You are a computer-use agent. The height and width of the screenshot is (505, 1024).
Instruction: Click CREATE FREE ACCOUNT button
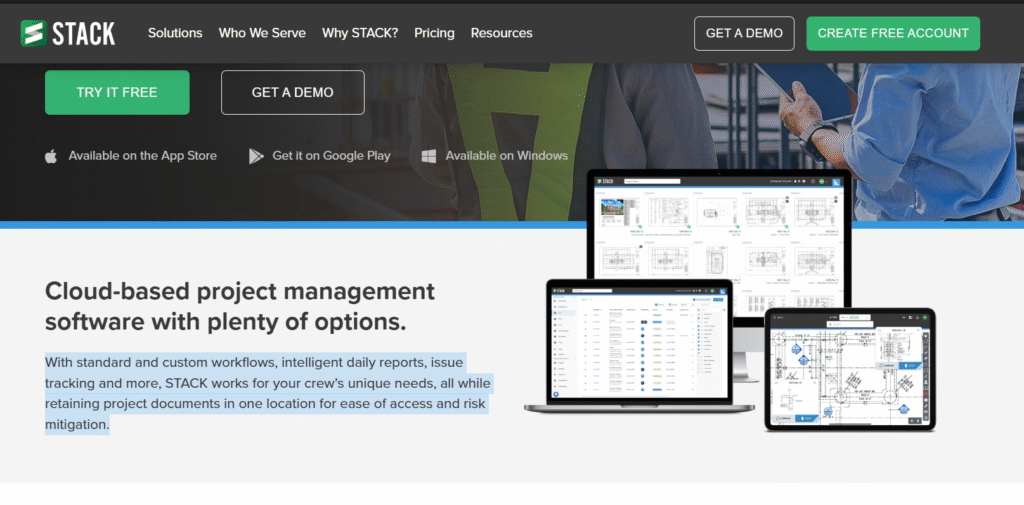pos(893,33)
